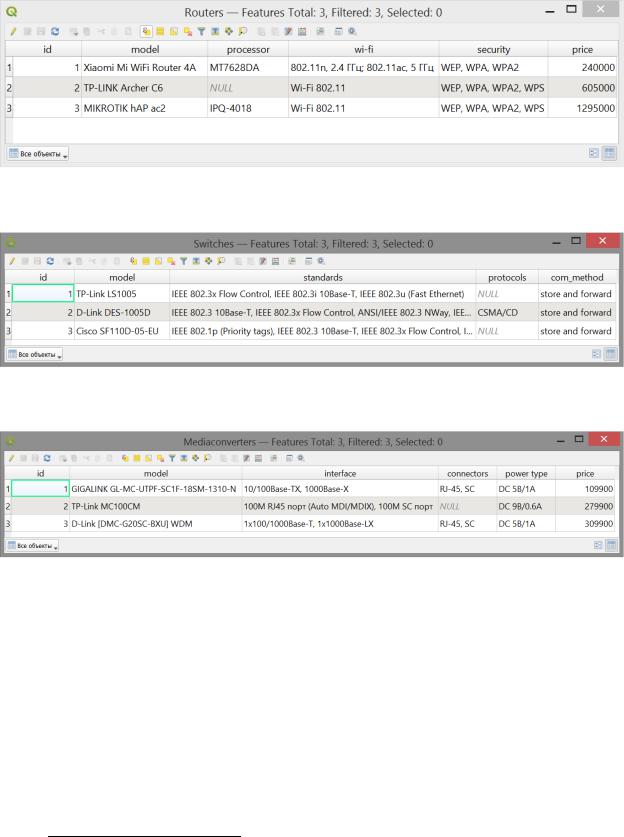This screenshot has height=837, width=624.
Task: Click the power type header in Mediaconverters
Action: pyautogui.click(x=526, y=473)
